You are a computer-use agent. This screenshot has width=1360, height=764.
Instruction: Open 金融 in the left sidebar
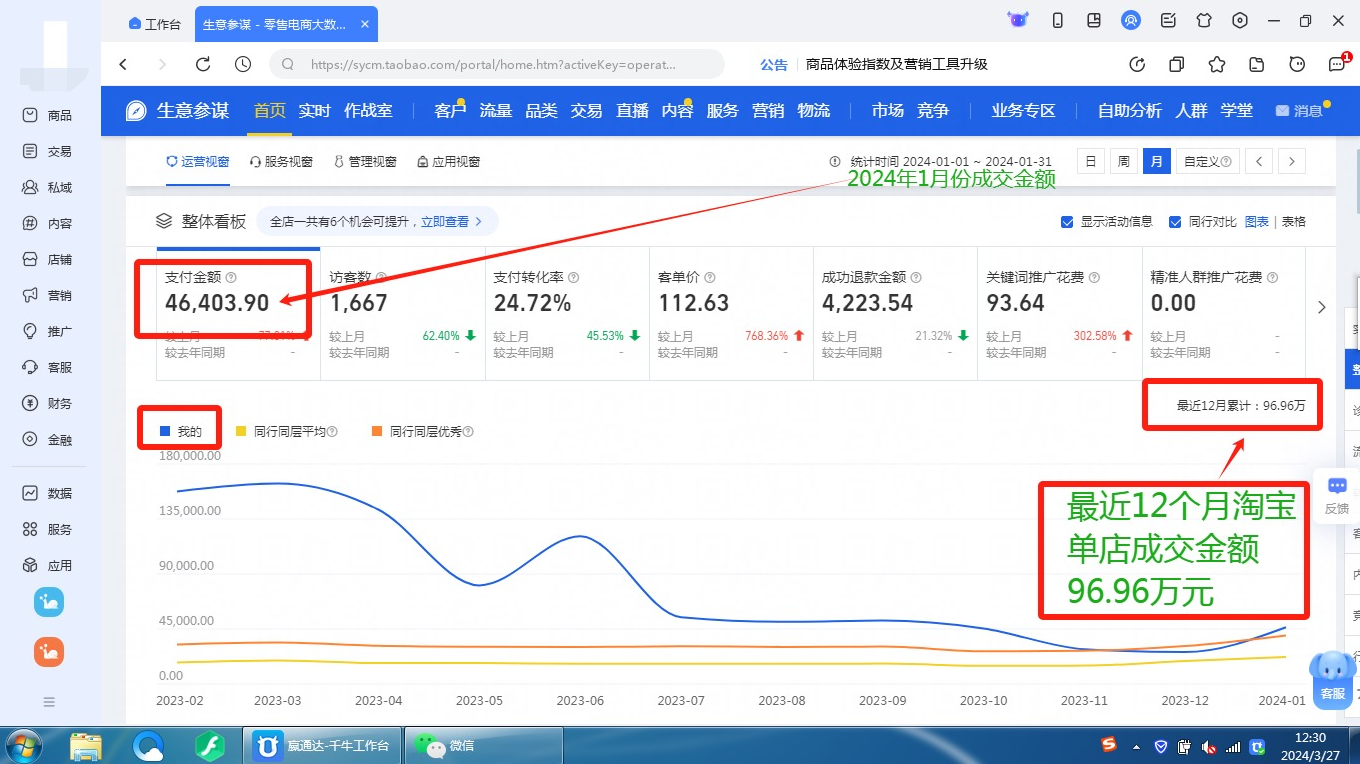pyautogui.click(x=48, y=440)
